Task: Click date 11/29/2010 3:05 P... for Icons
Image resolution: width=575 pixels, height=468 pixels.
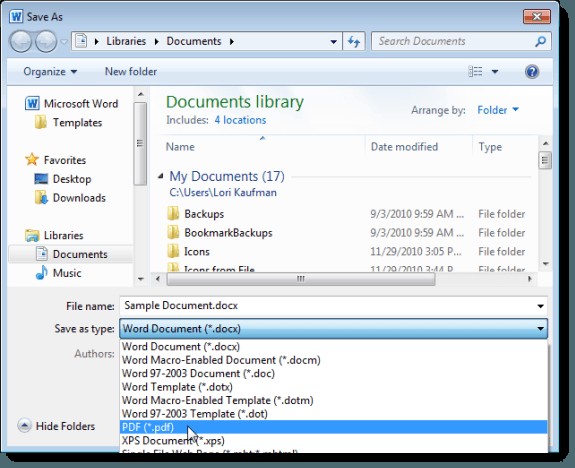Action: 416,252
